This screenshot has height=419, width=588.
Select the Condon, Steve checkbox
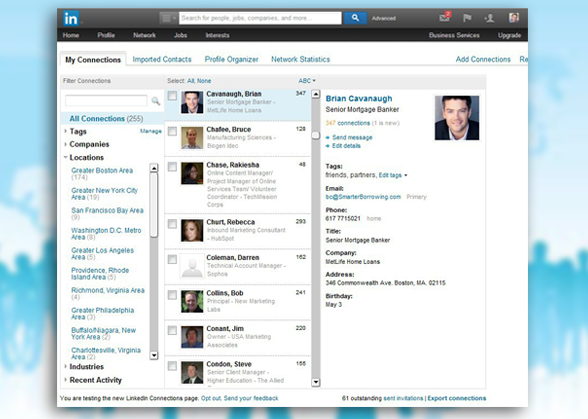pyautogui.click(x=172, y=366)
